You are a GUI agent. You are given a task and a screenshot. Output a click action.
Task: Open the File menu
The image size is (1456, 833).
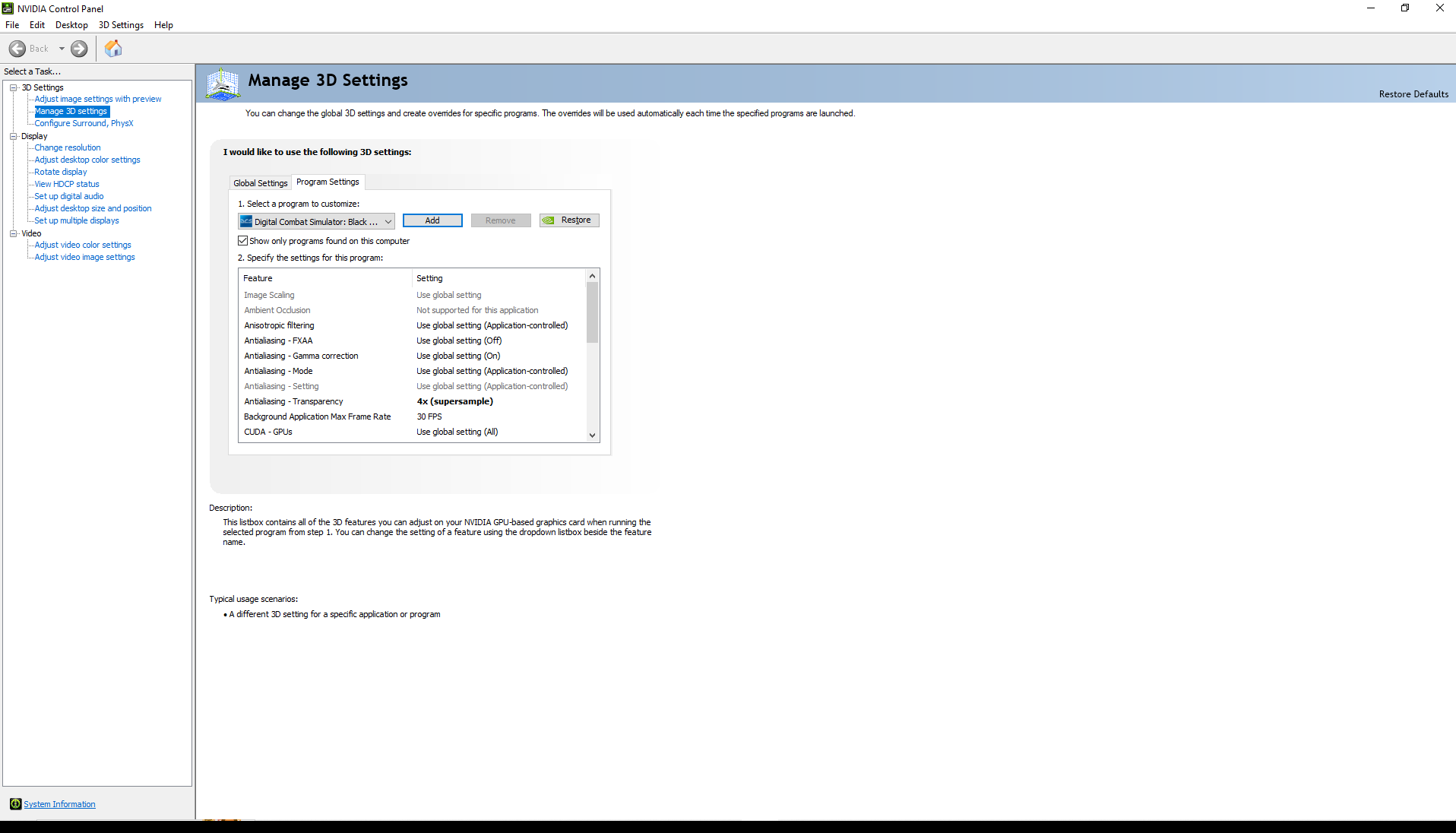[12, 25]
